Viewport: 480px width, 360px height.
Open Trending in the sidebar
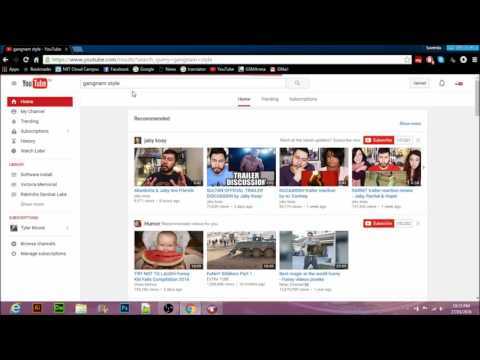(30, 121)
